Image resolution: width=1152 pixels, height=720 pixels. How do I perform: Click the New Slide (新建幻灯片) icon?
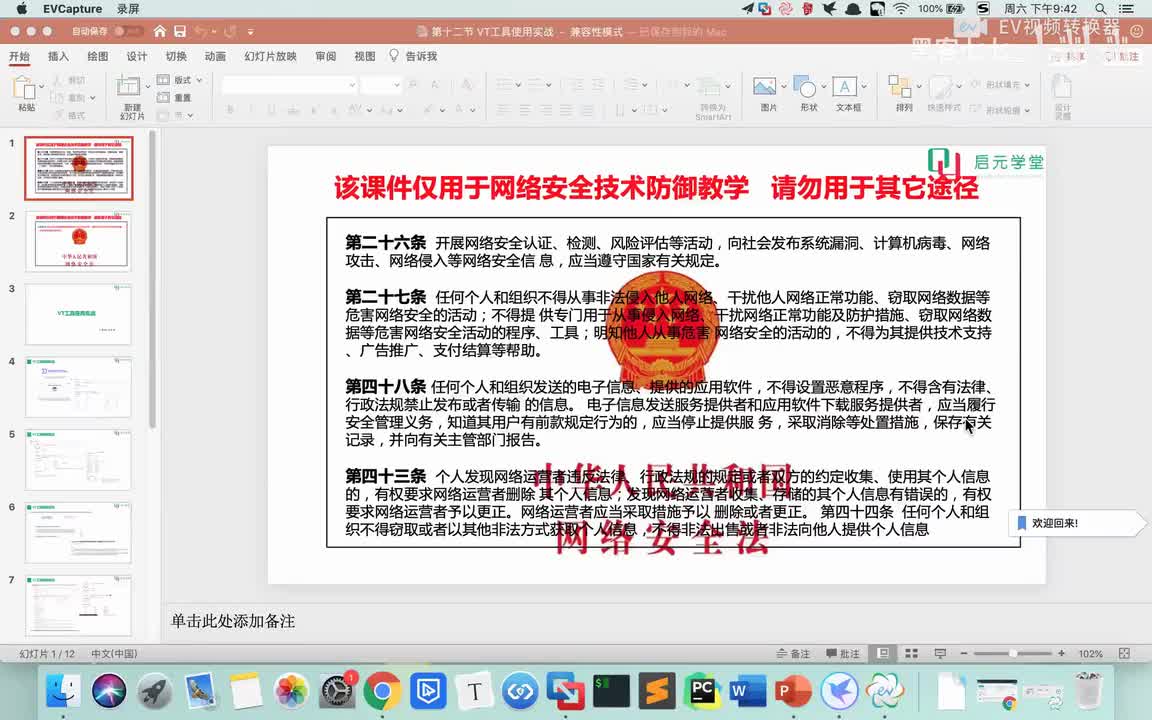click(x=129, y=87)
